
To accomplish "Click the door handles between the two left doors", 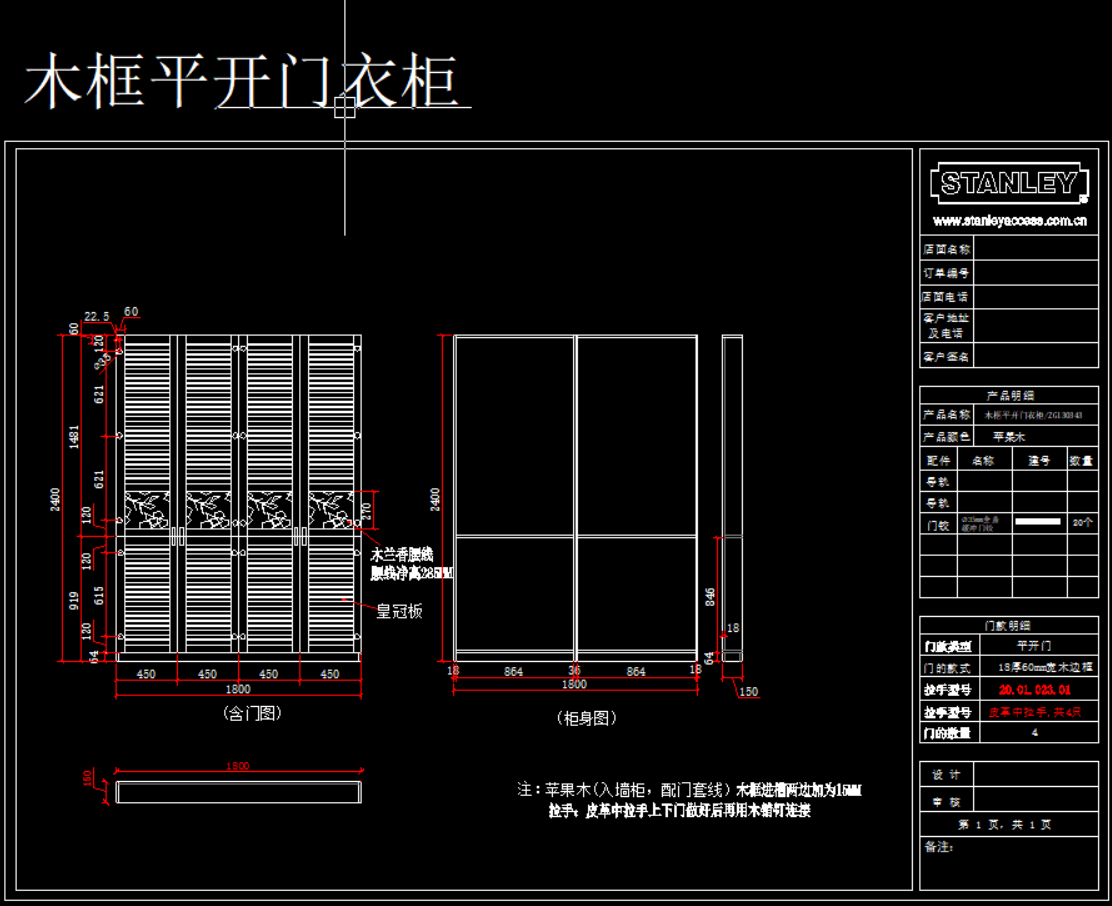I will click(178, 537).
